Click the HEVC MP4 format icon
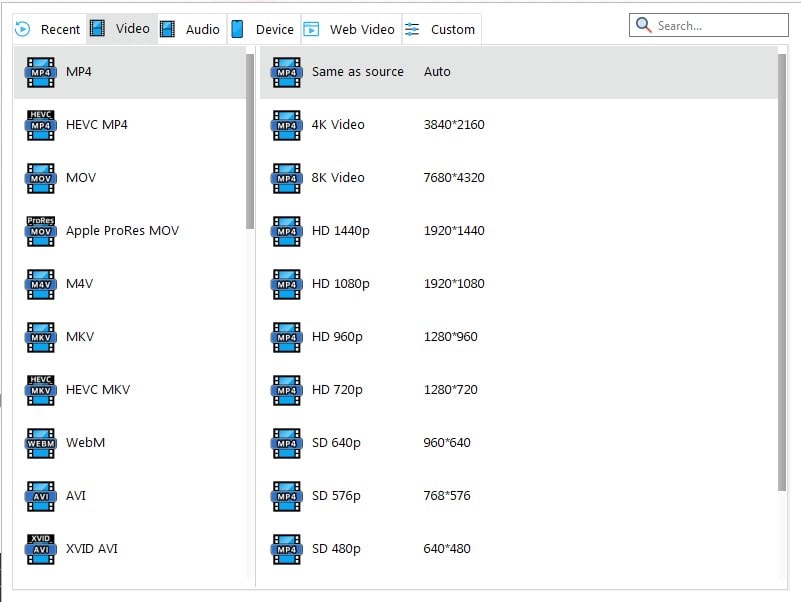Image resolution: width=801 pixels, height=602 pixels. (x=40, y=125)
